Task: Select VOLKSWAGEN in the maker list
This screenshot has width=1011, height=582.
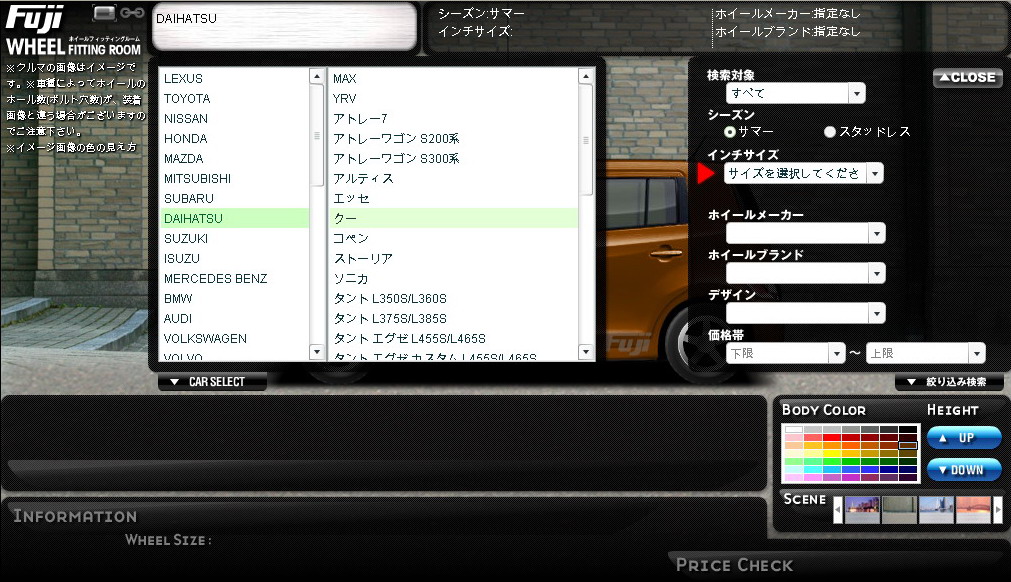Action: click(x=235, y=338)
